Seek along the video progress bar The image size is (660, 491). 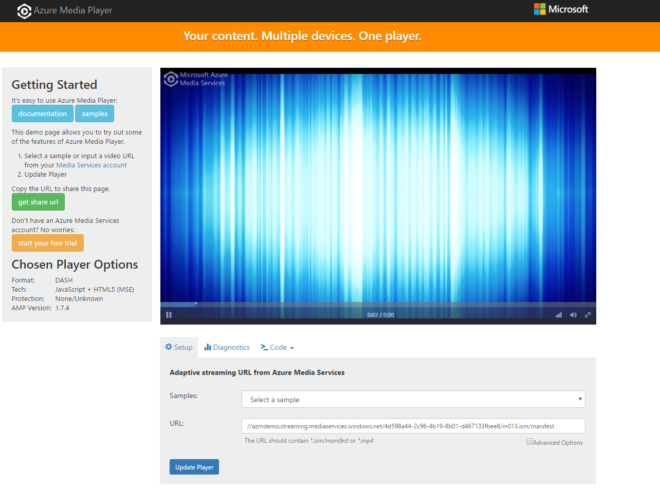tap(378, 304)
